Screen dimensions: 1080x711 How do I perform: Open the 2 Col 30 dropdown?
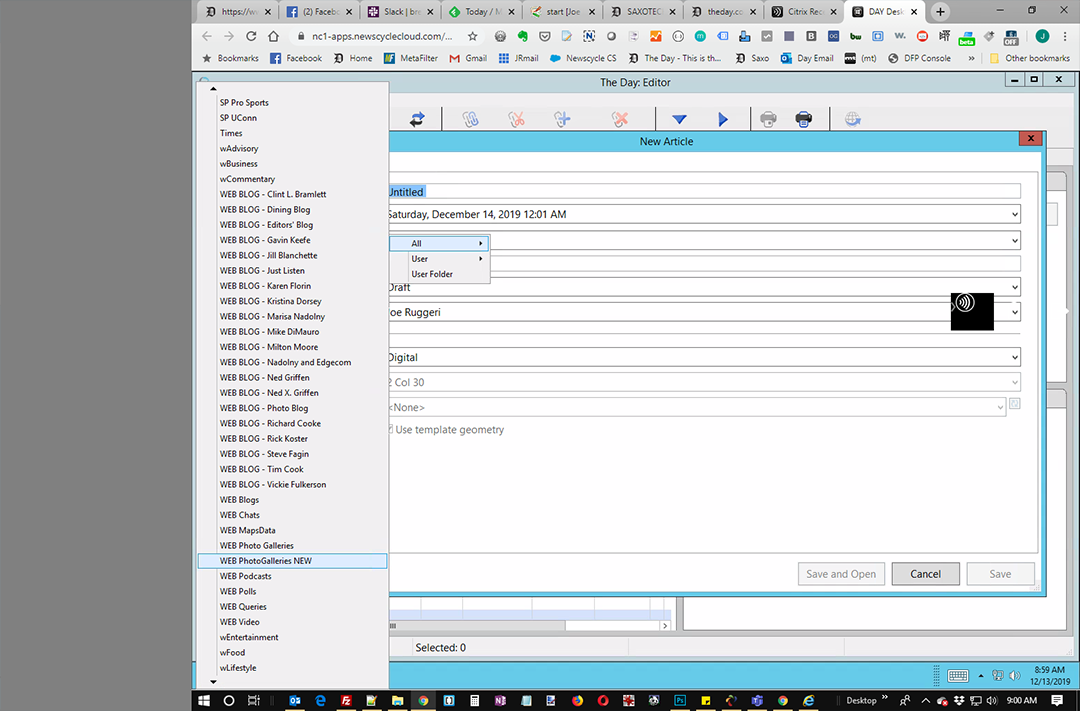tap(1015, 382)
